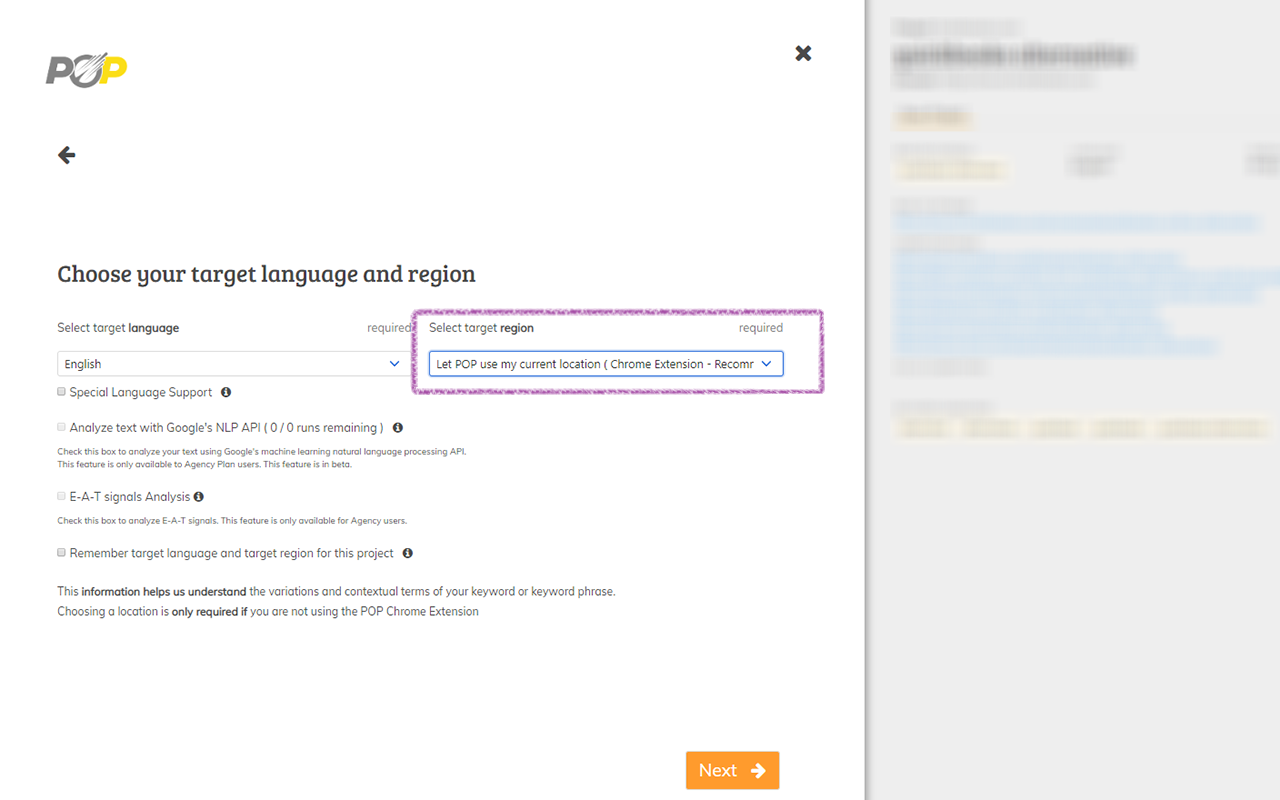The height and width of the screenshot is (800, 1280).
Task: Open info icon next to Google's NLP API
Action: (x=397, y=428)
